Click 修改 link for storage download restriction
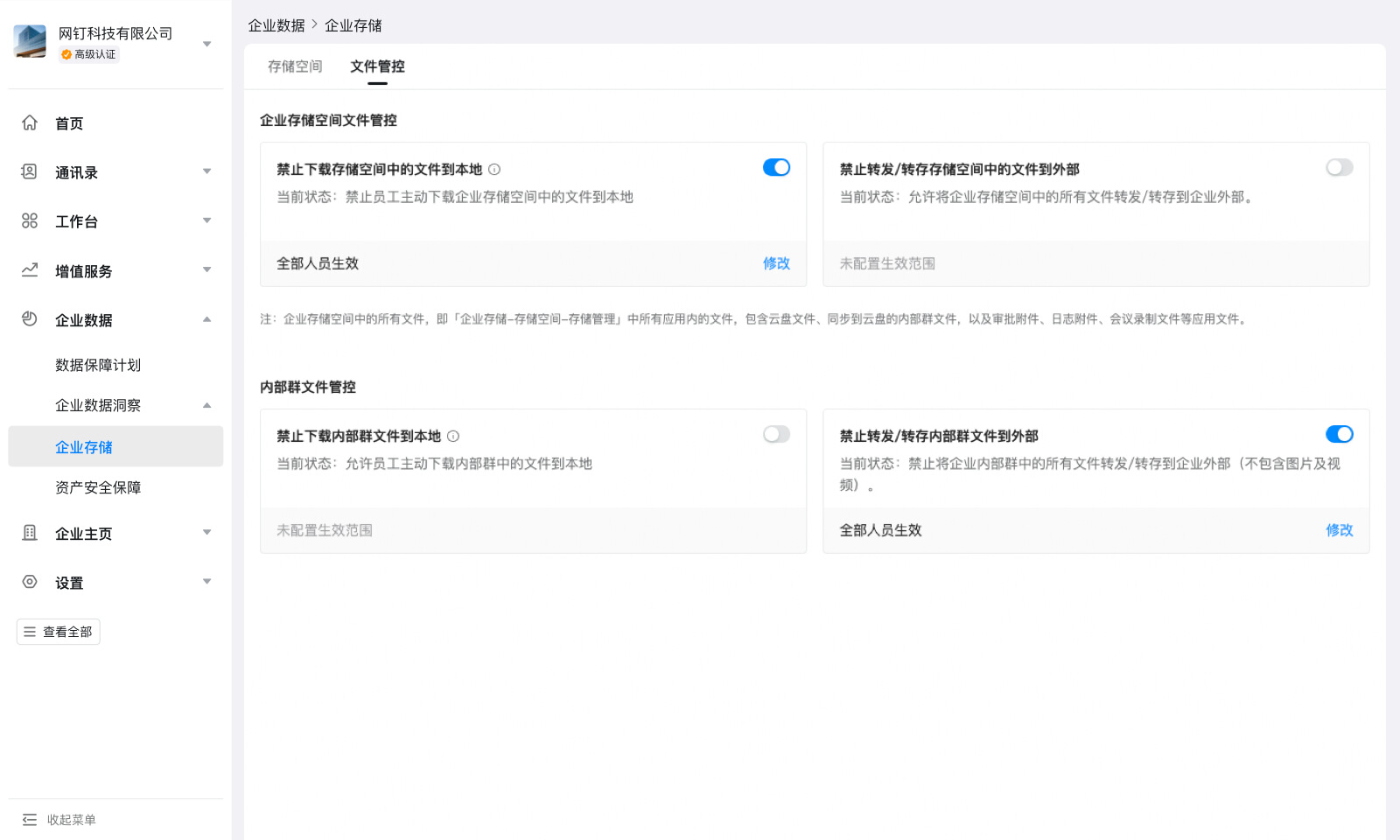The height and width of the screenshot is (840, 1400). point(776,263)
